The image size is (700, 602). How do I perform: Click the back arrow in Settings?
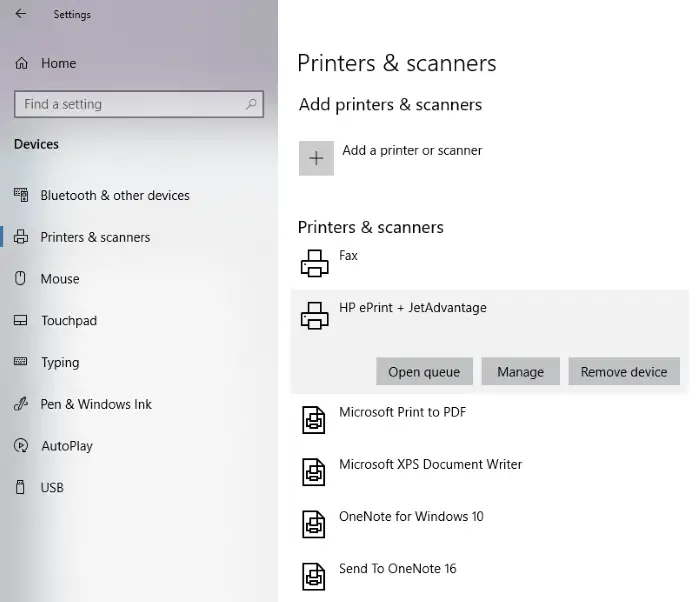pyautogui.click(x=21, y=14)
